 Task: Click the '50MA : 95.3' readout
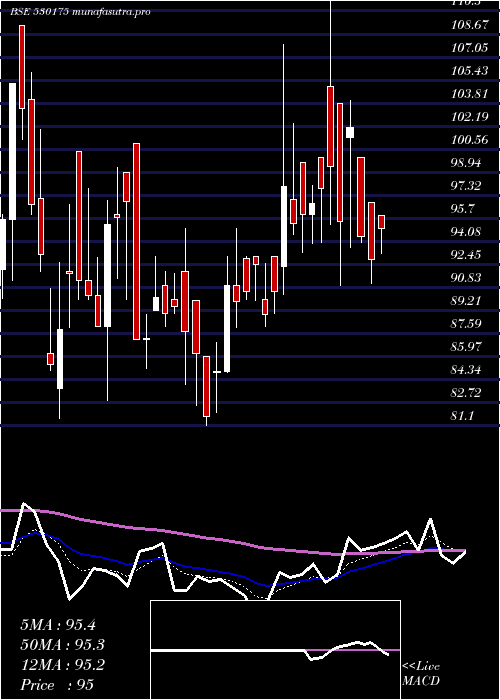pyautogui.click(x=63, y=645)
